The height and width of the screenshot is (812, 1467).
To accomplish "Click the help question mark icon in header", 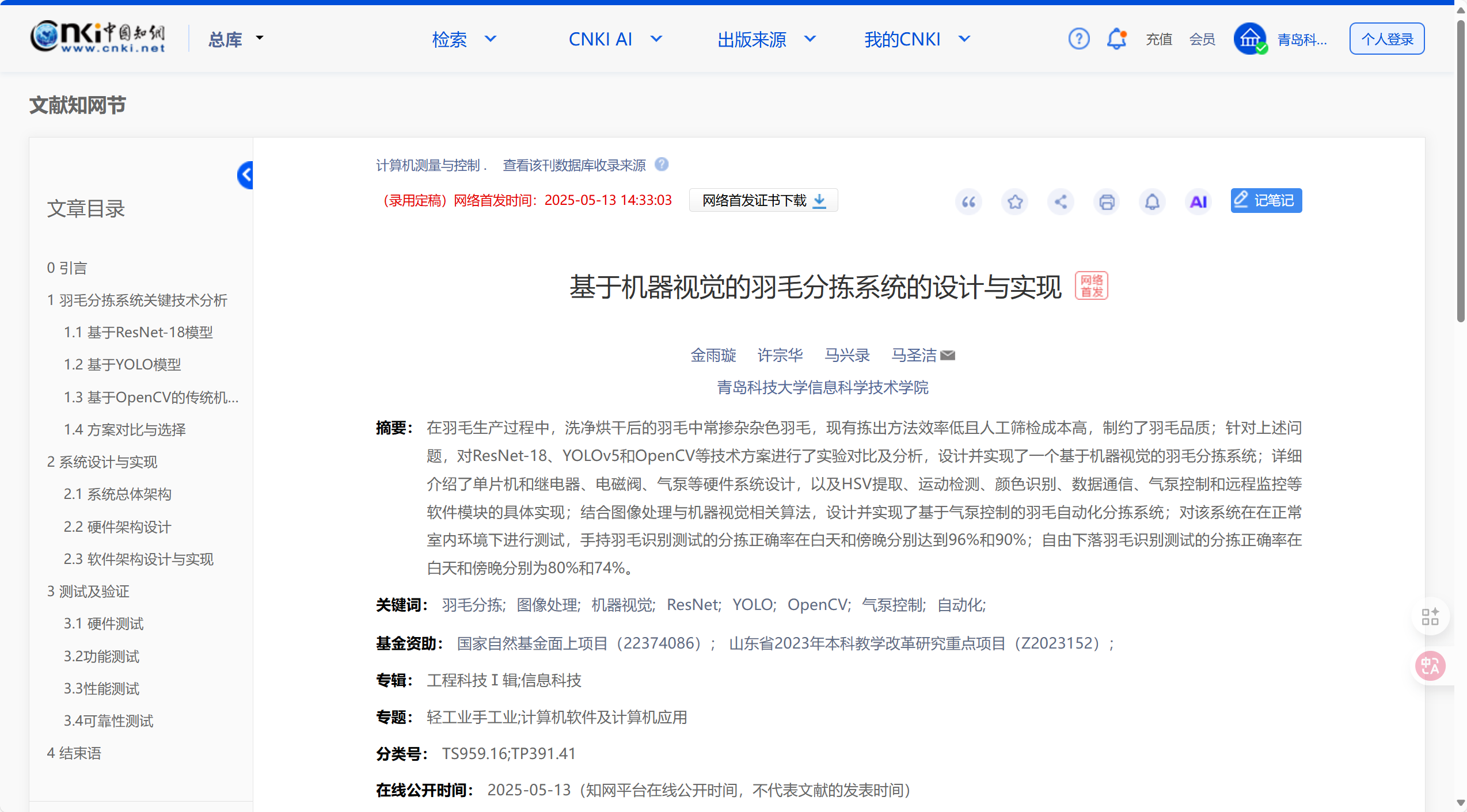I will click(1078, 39).
